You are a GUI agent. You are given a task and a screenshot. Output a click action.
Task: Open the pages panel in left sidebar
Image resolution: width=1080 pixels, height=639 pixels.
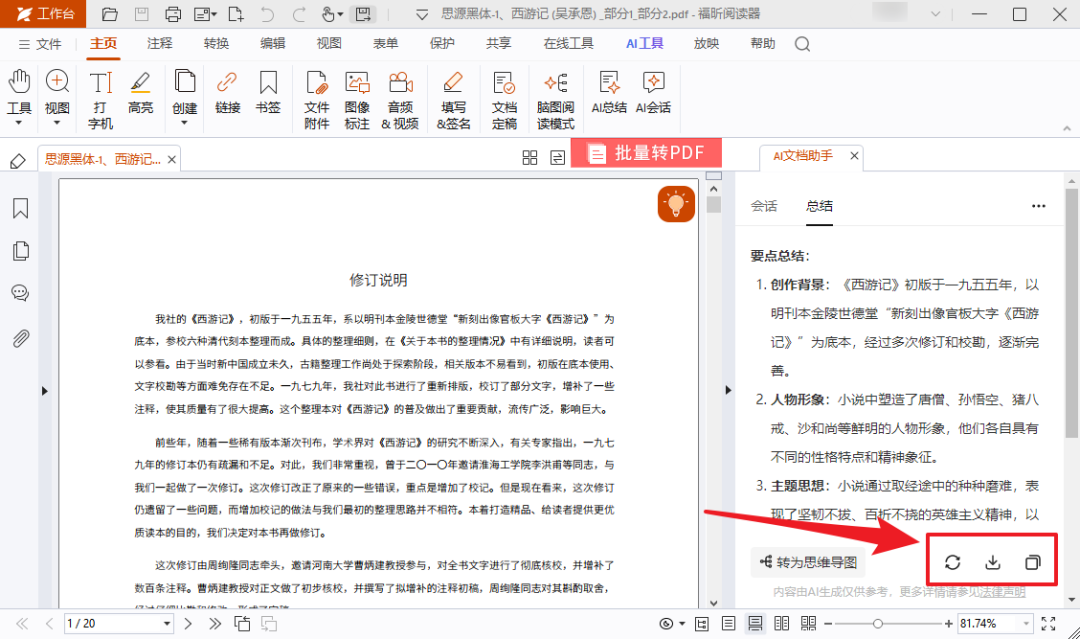(x=21, y=251)
